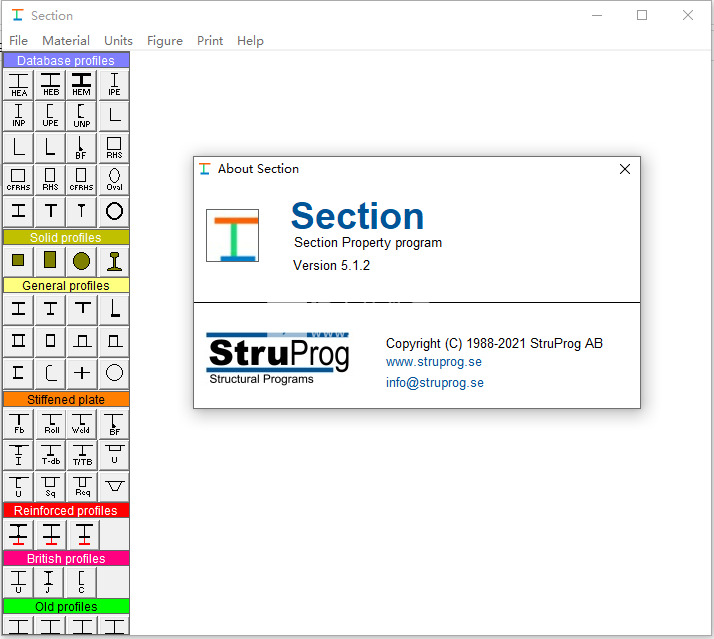Pick the tall rectangular CFRHS profile
The height and width of the screenshot is (639, 714).
click(x=82, y=180)
